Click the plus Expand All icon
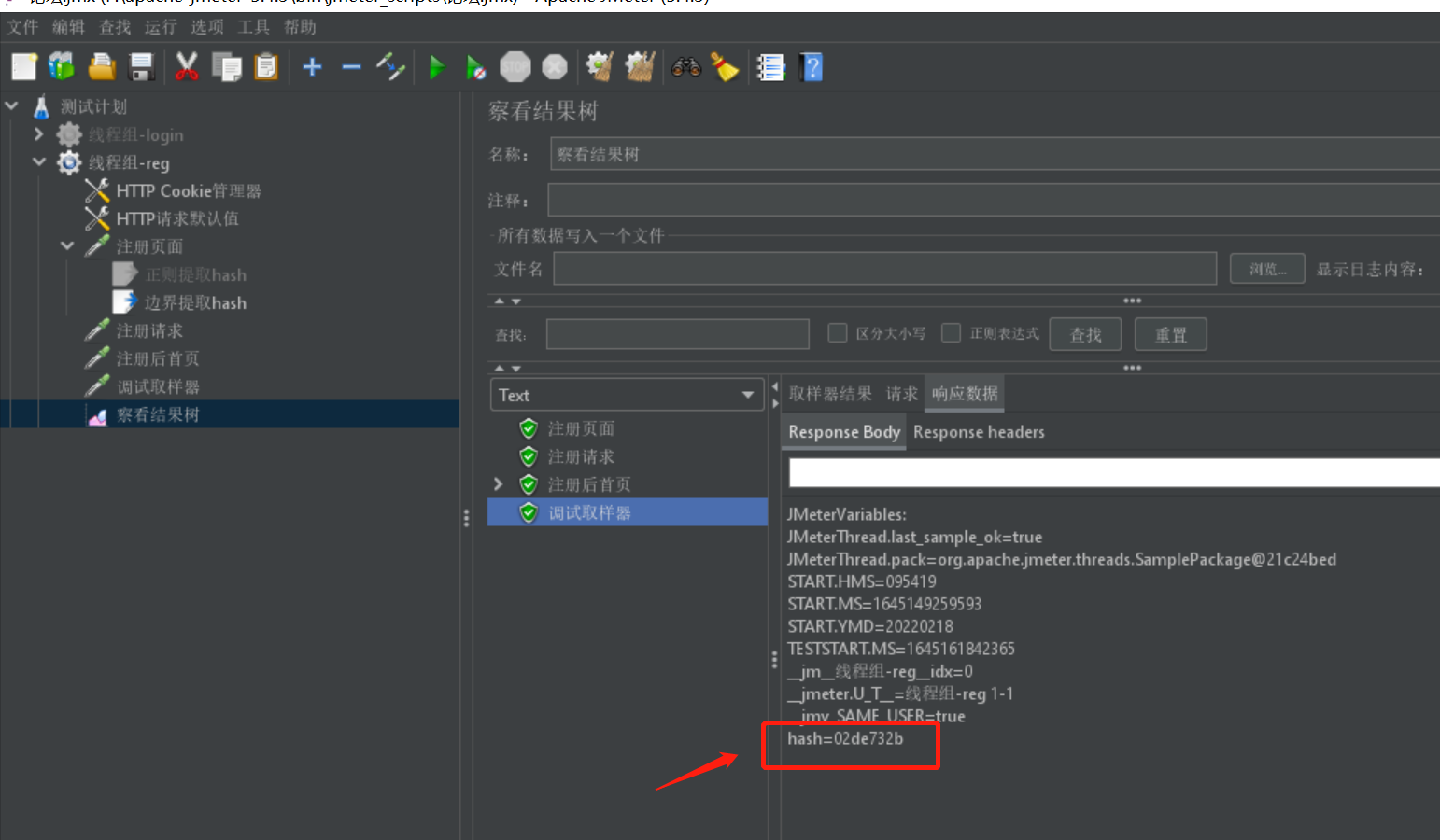 click(313, 67)
